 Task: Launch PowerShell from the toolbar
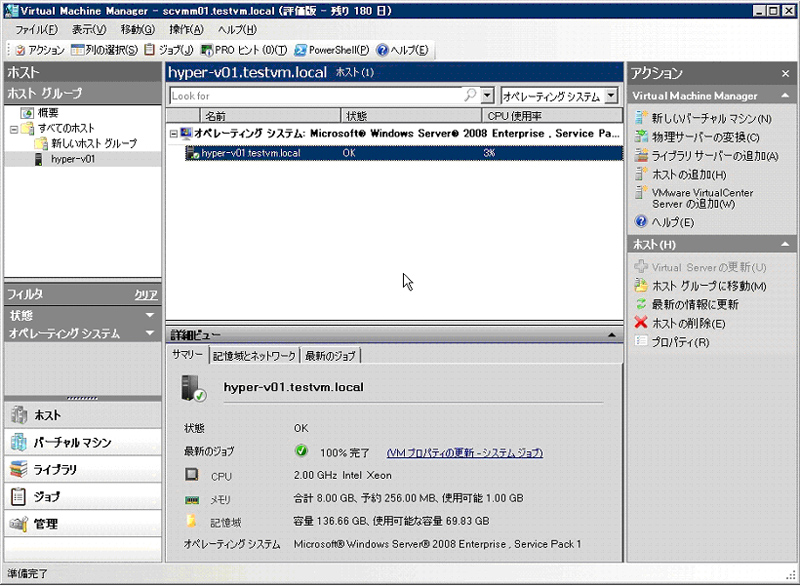tap(332, 50)
